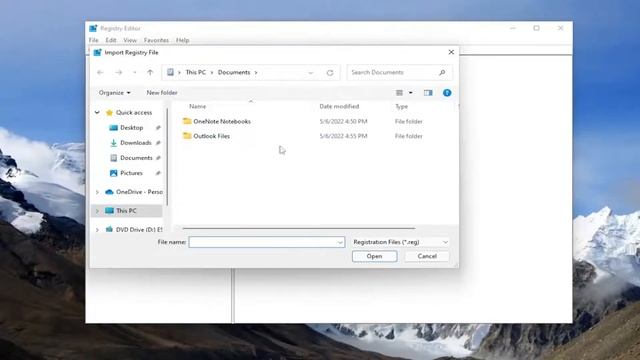Image resolution: width=640 pixels, height=360 pixels.
Task: Expand the This PC tree node
Action: pos(97,211)
